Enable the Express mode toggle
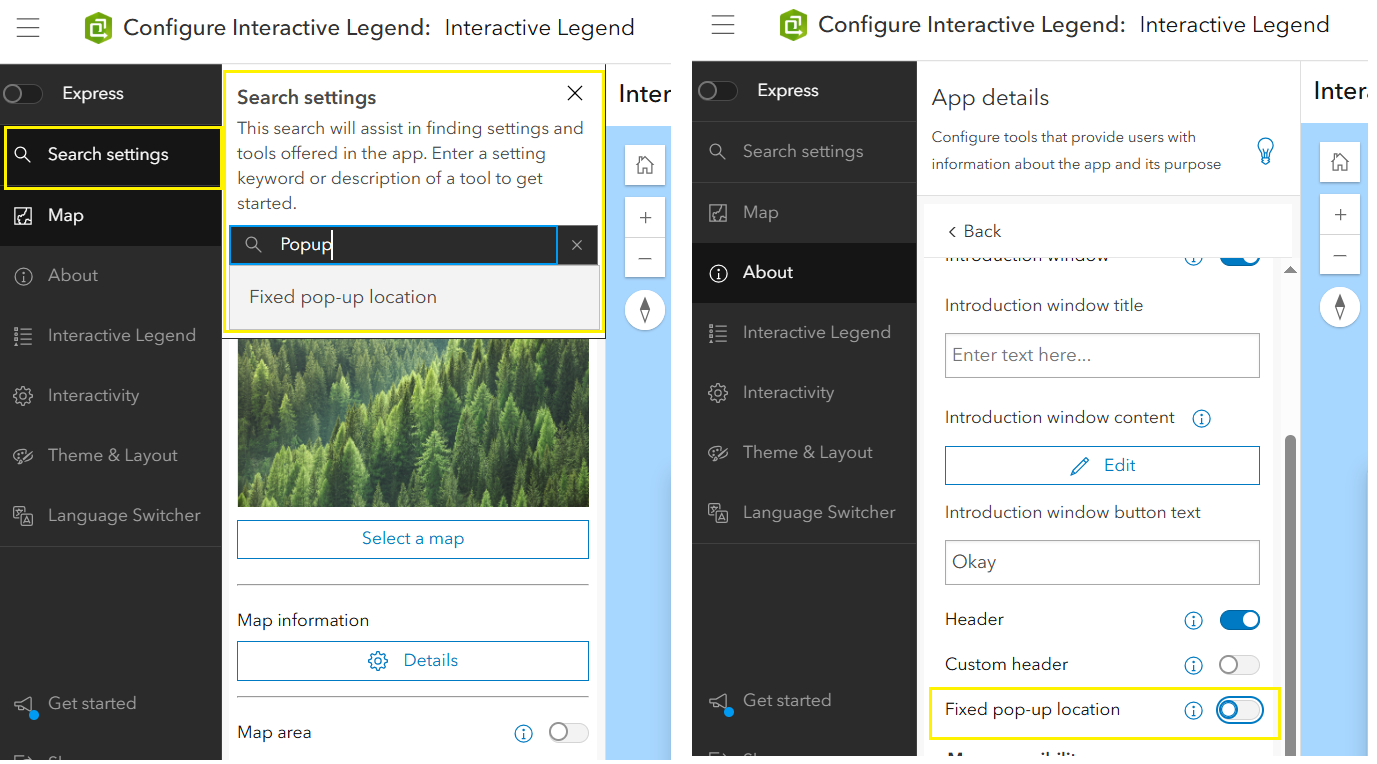1377x764 pixels. (x=22, y=91)
